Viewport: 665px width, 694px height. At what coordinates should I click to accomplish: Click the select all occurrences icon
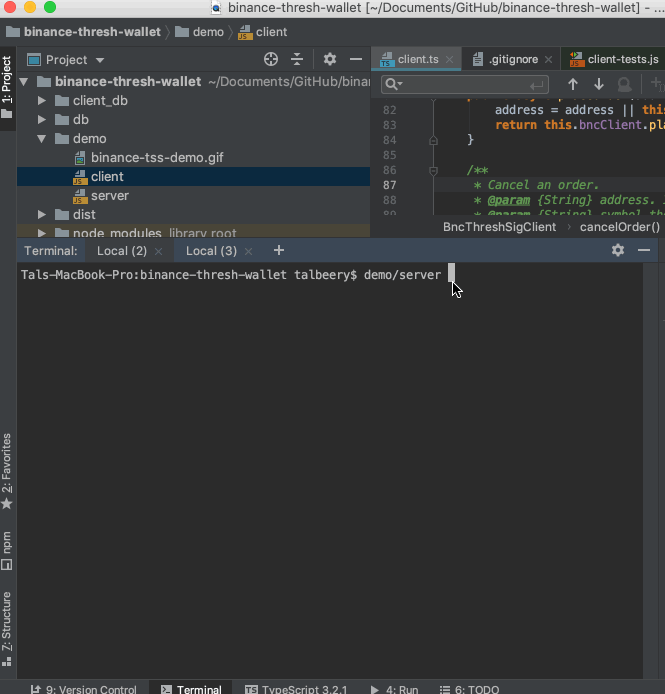[624, 84]
